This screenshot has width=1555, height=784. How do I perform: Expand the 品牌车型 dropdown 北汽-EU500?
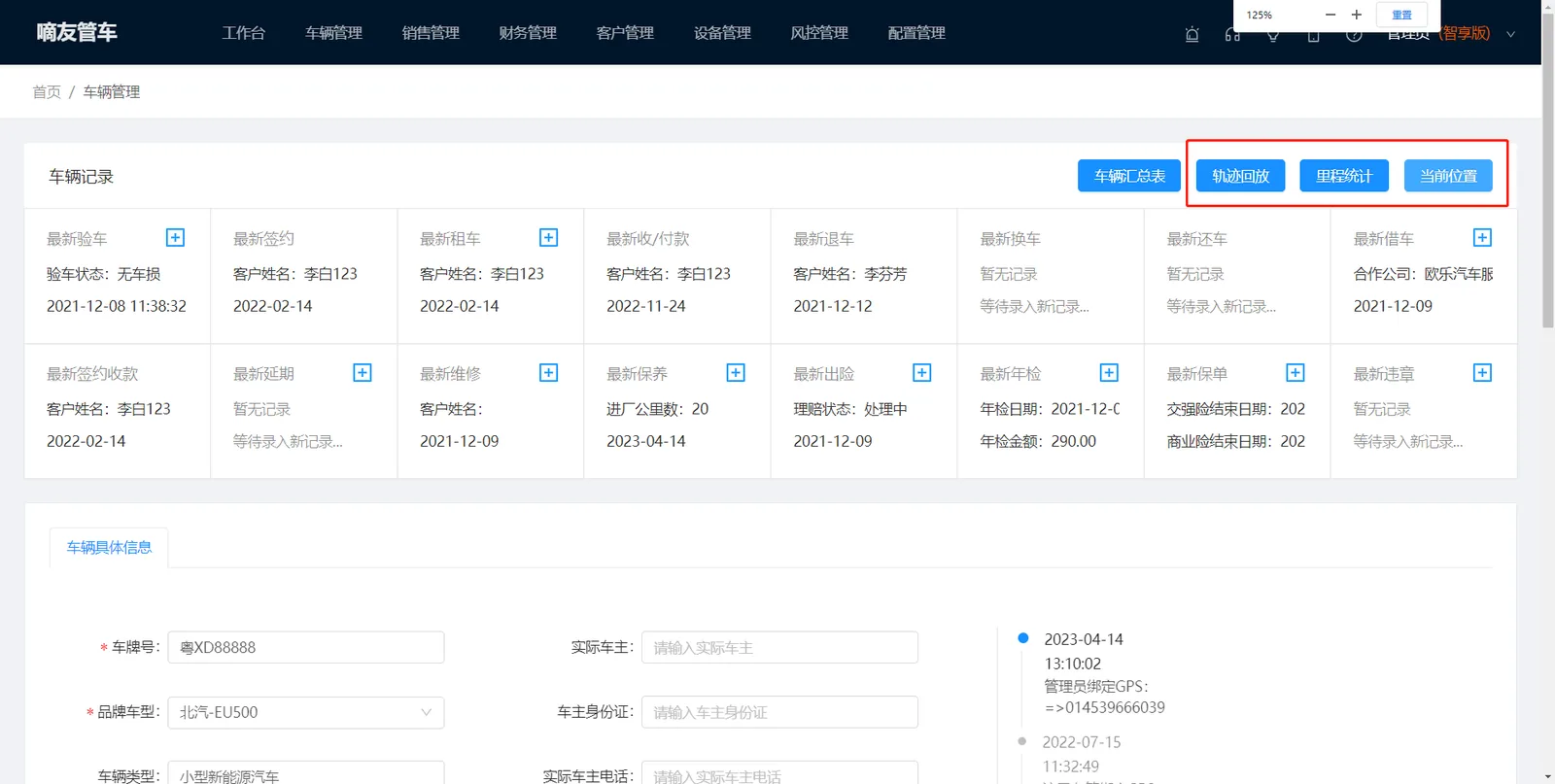tap(306, 712)
